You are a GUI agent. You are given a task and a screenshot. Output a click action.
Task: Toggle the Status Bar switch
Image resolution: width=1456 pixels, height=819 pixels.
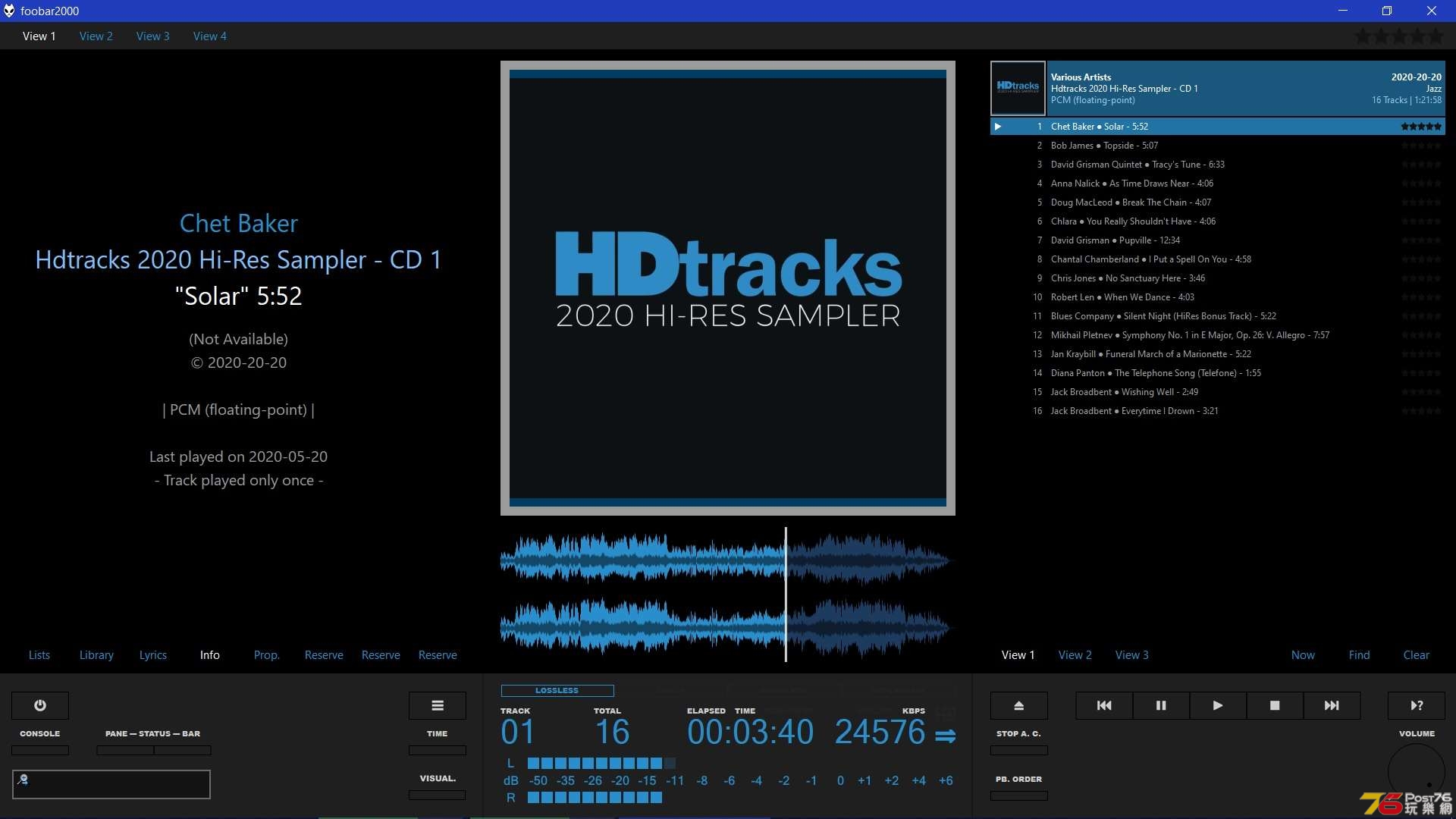pyautogui.click(x=183, y=750)
